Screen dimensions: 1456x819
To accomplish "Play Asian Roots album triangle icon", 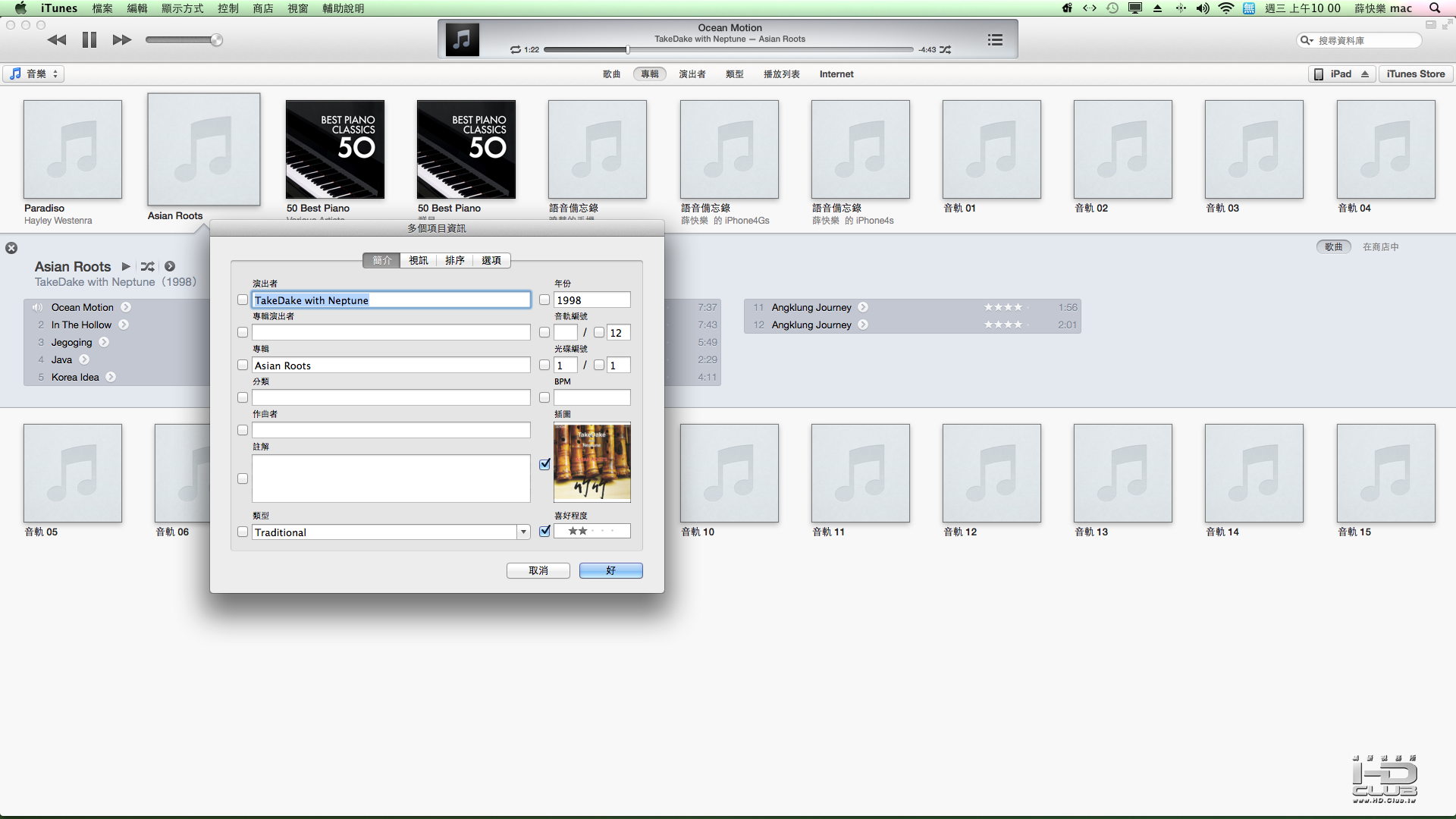I will point(126,267).
